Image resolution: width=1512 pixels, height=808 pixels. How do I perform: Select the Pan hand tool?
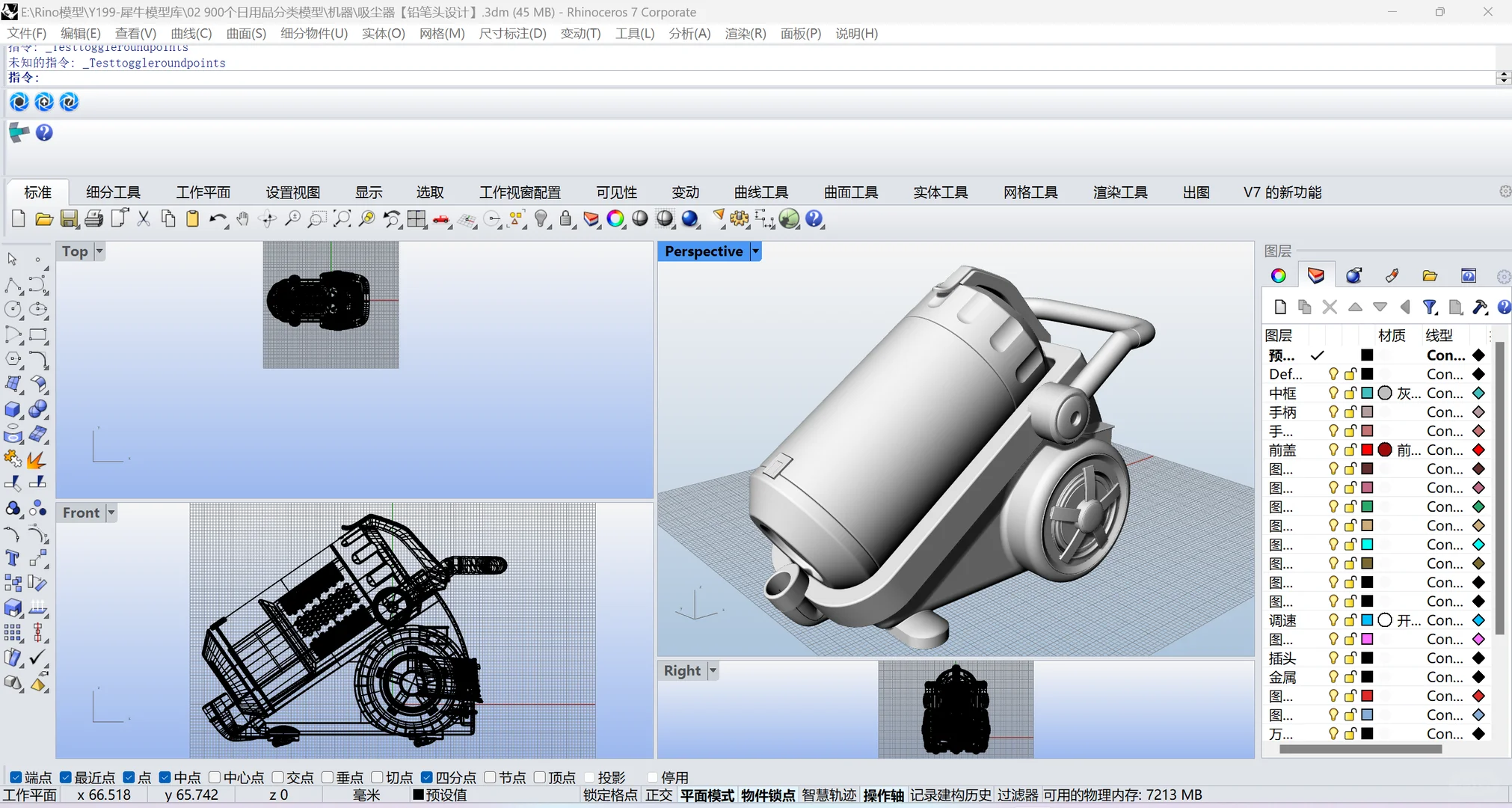click(x=242, y=219)
